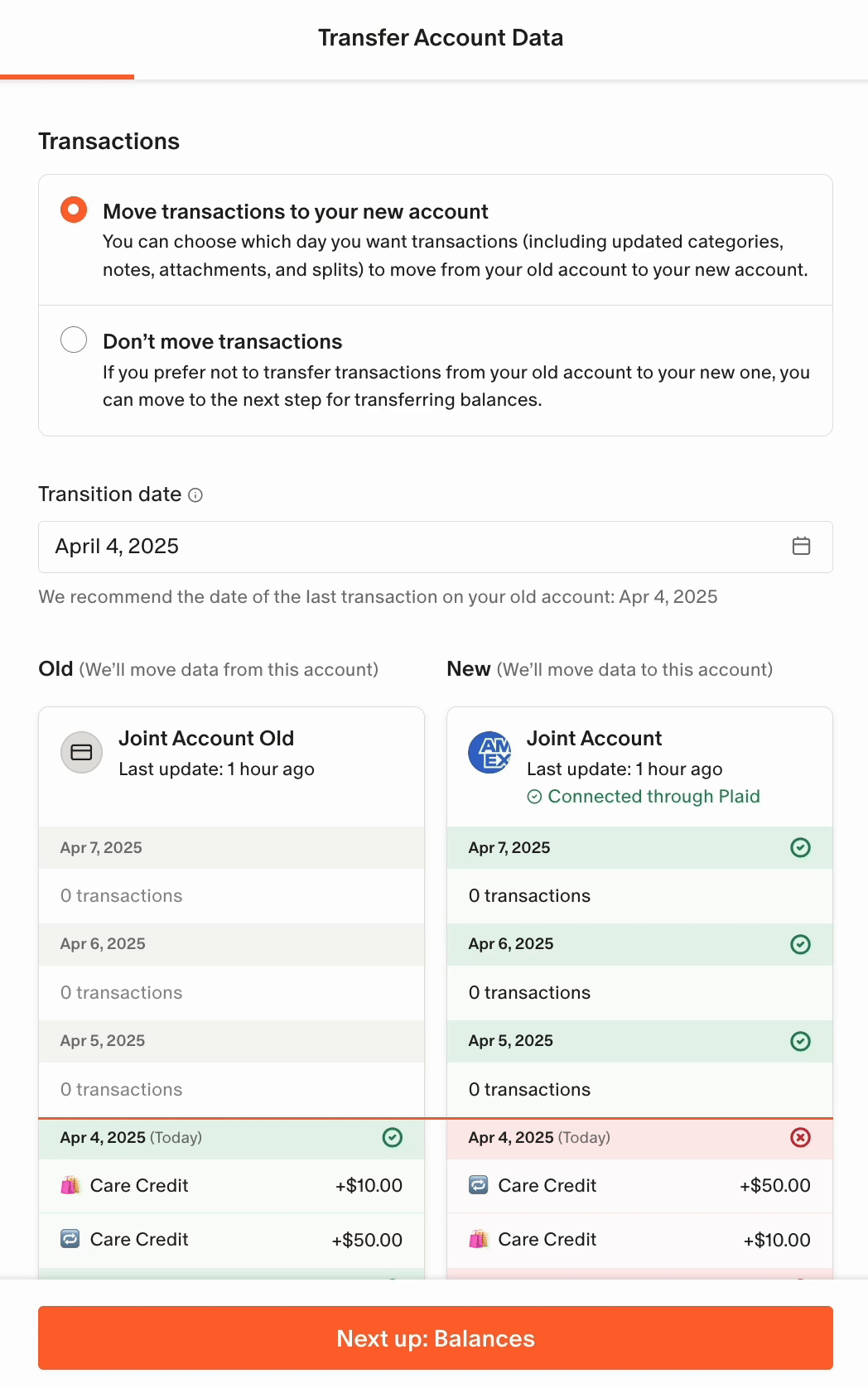Click Apr 6 green checkmark in New column
This screenshot has width=868, height=1388.
click(800, 944)
